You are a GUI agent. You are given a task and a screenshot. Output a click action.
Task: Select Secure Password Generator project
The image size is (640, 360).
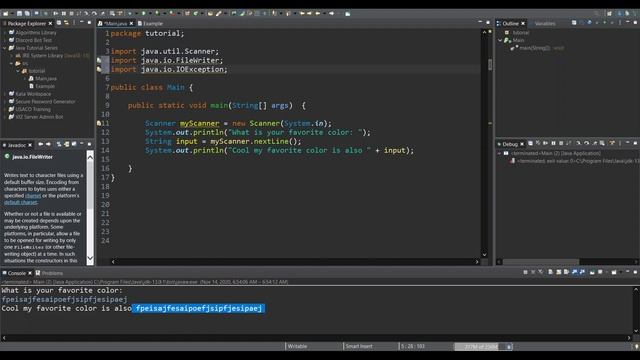coord(45,102)
